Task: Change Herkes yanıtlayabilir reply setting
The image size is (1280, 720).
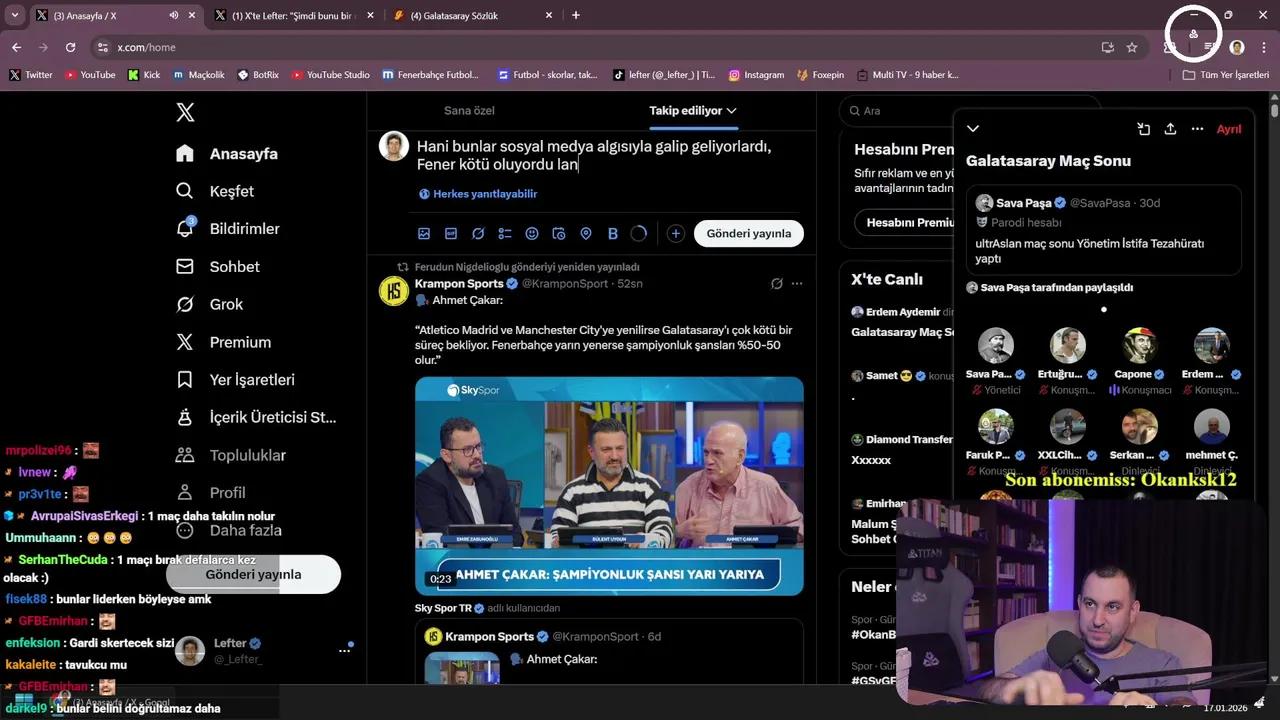Action: click(x=478, y=194)
